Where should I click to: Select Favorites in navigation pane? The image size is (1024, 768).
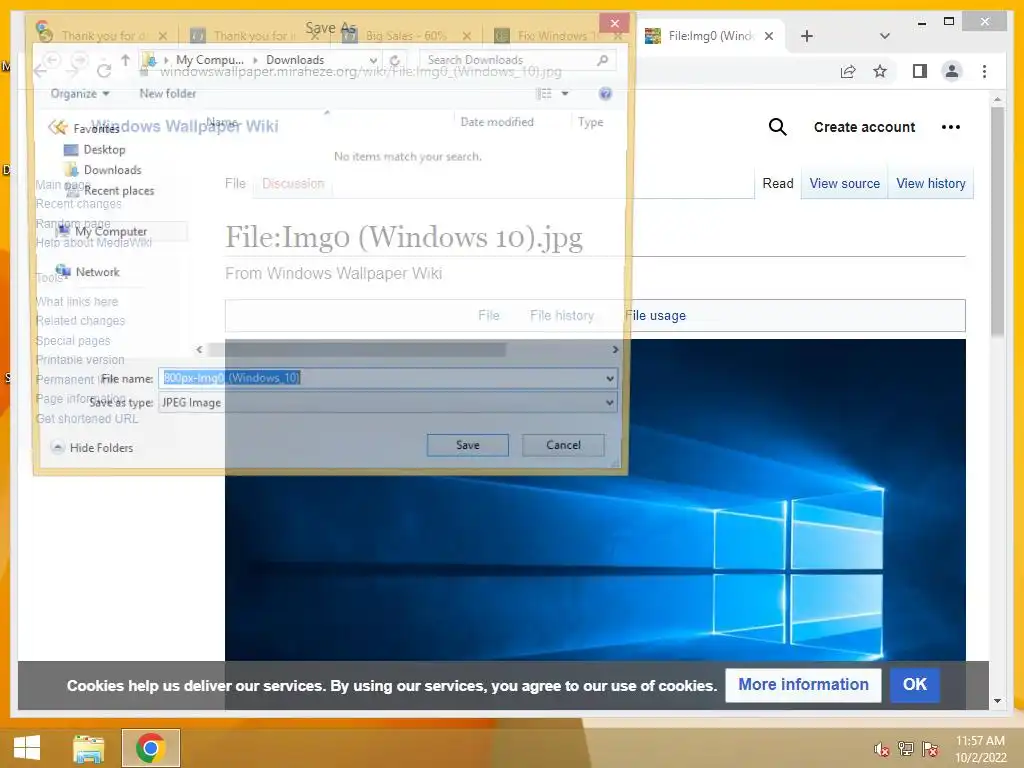(84, 128)
